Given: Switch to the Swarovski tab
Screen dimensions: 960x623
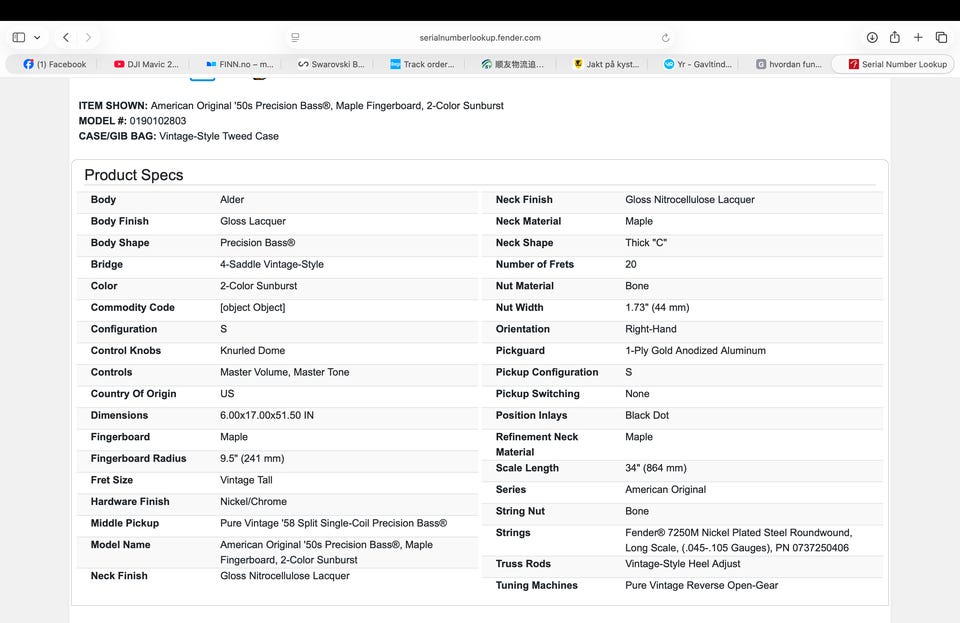Looking at the screenshot, I should pyautogui.click(x=331, y=64).
